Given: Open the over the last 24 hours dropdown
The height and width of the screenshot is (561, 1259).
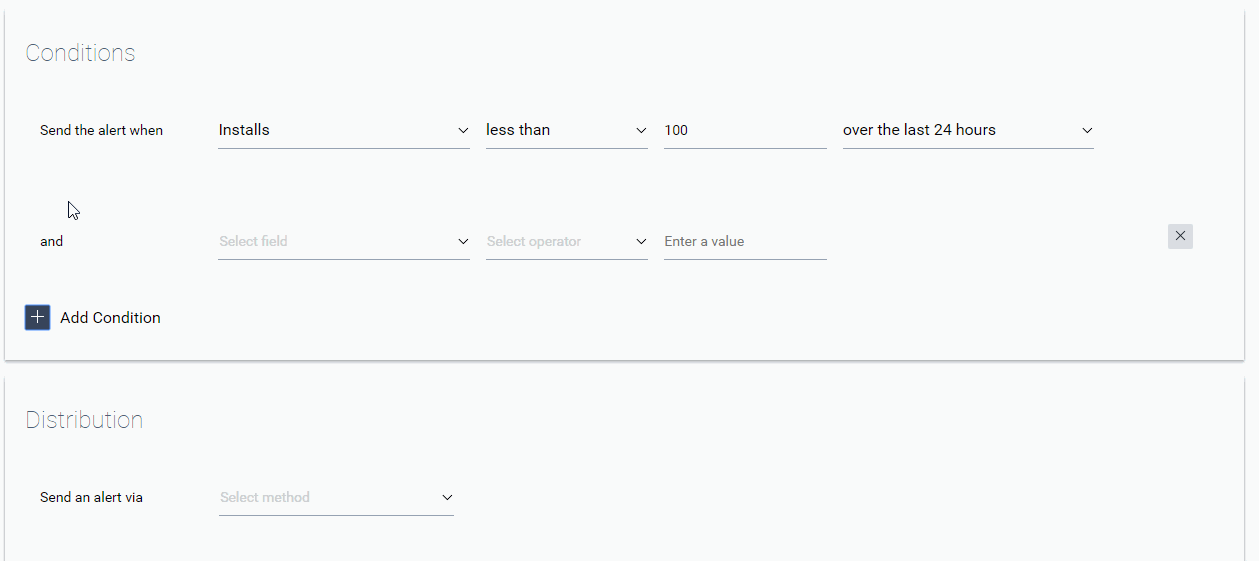Looking at the screenshot, I should point(968,130).
